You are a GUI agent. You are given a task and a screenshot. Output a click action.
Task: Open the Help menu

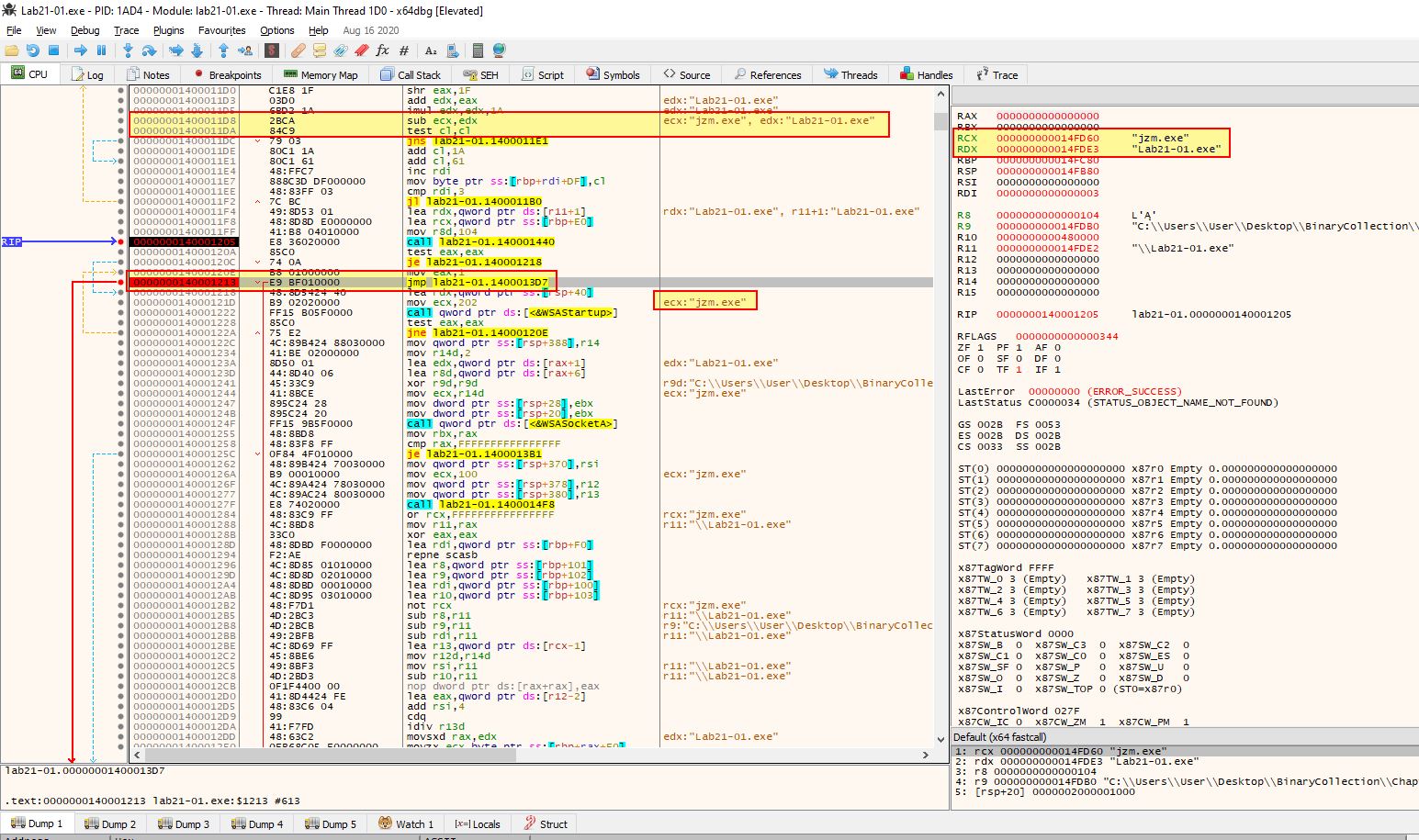pos(318,30)
